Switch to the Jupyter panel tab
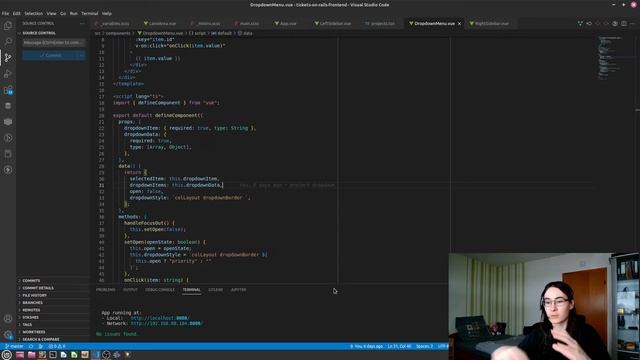 (x=238, y=290)
